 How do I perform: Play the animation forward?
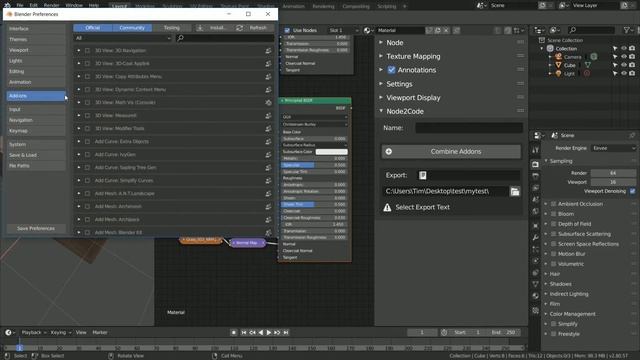pos(269,333)
